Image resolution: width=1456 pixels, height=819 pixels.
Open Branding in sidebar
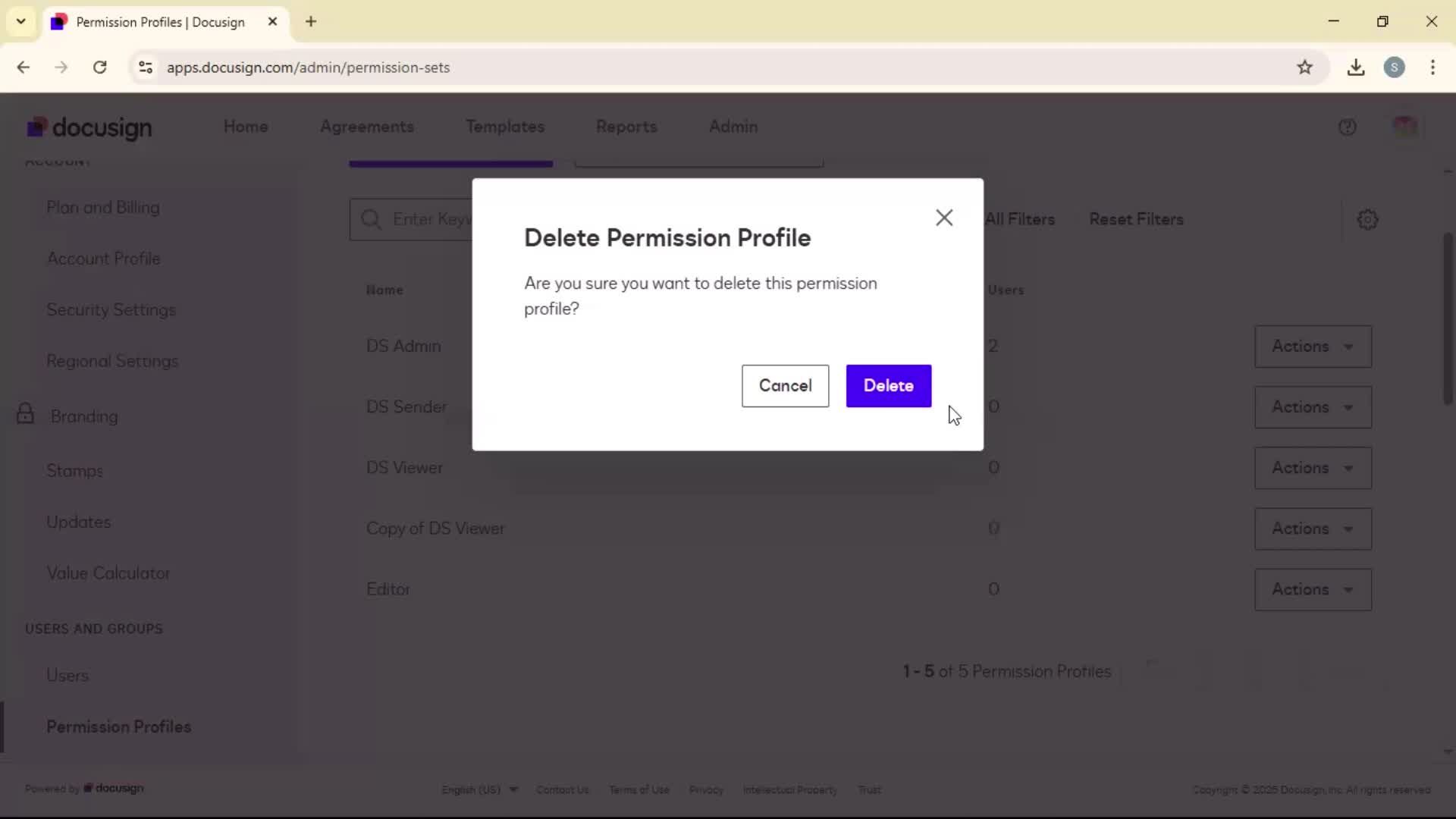pos(84,416)
